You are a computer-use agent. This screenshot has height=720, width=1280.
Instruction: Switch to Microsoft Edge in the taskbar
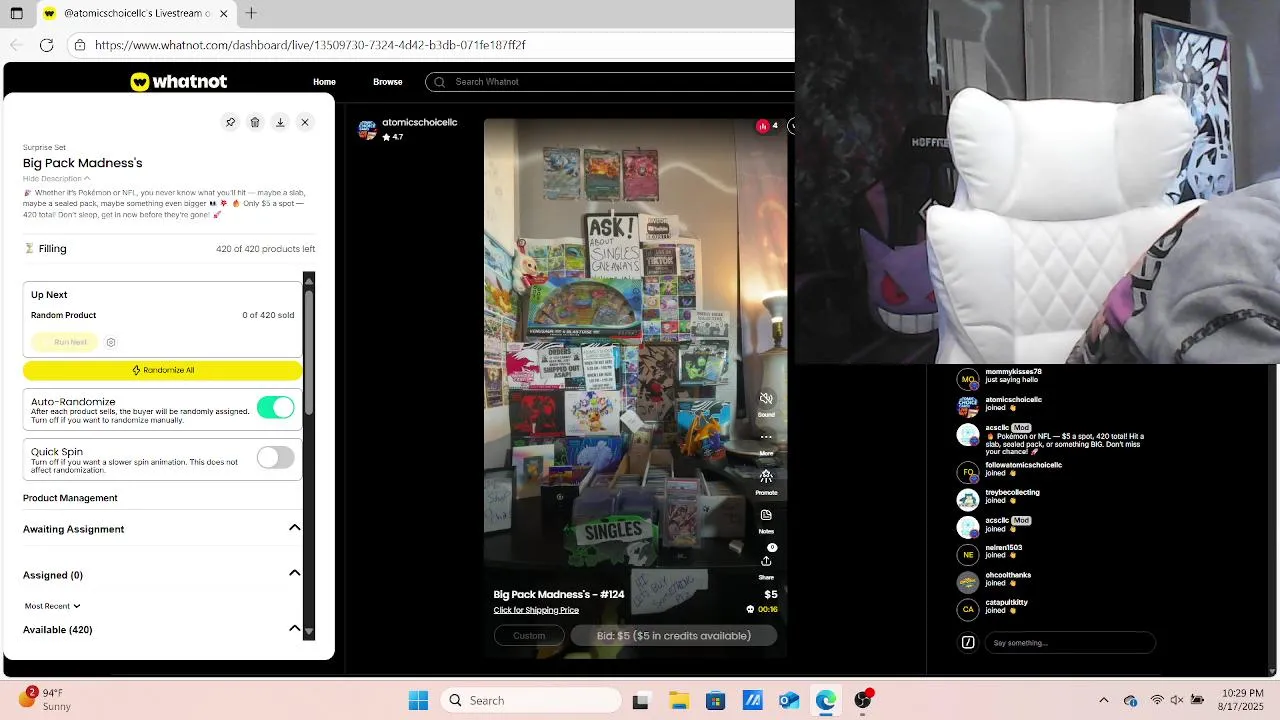click(826, 701)
